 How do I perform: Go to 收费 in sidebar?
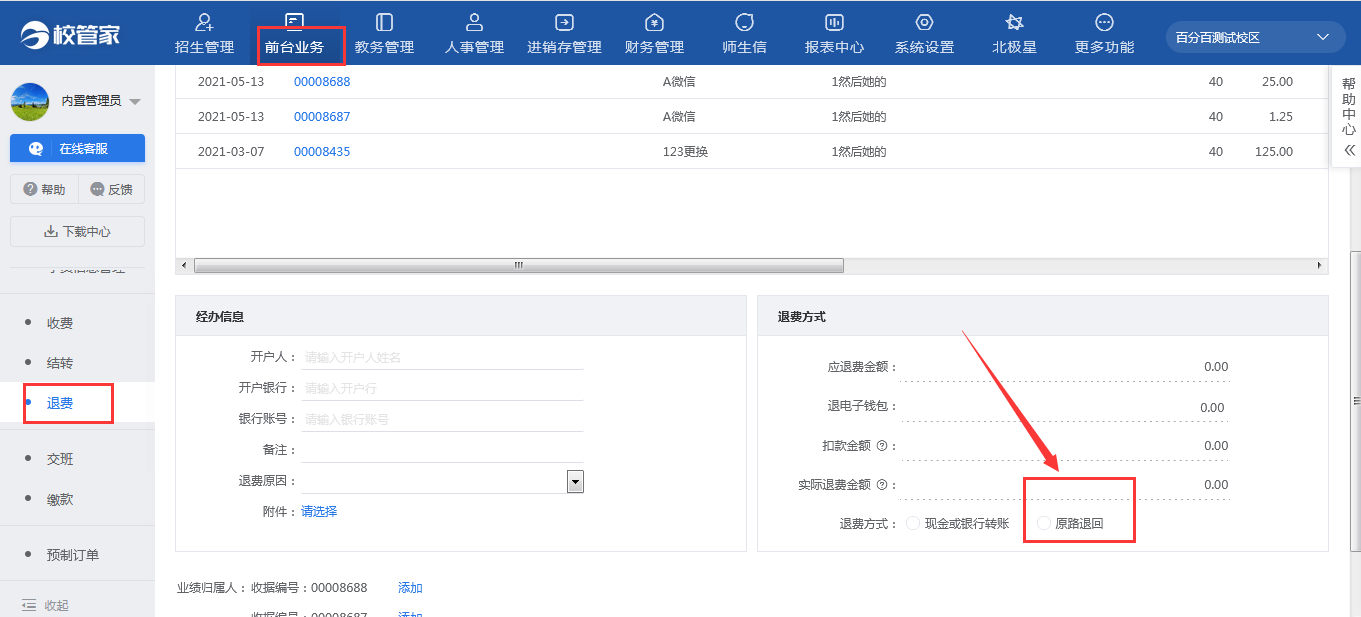60,323
